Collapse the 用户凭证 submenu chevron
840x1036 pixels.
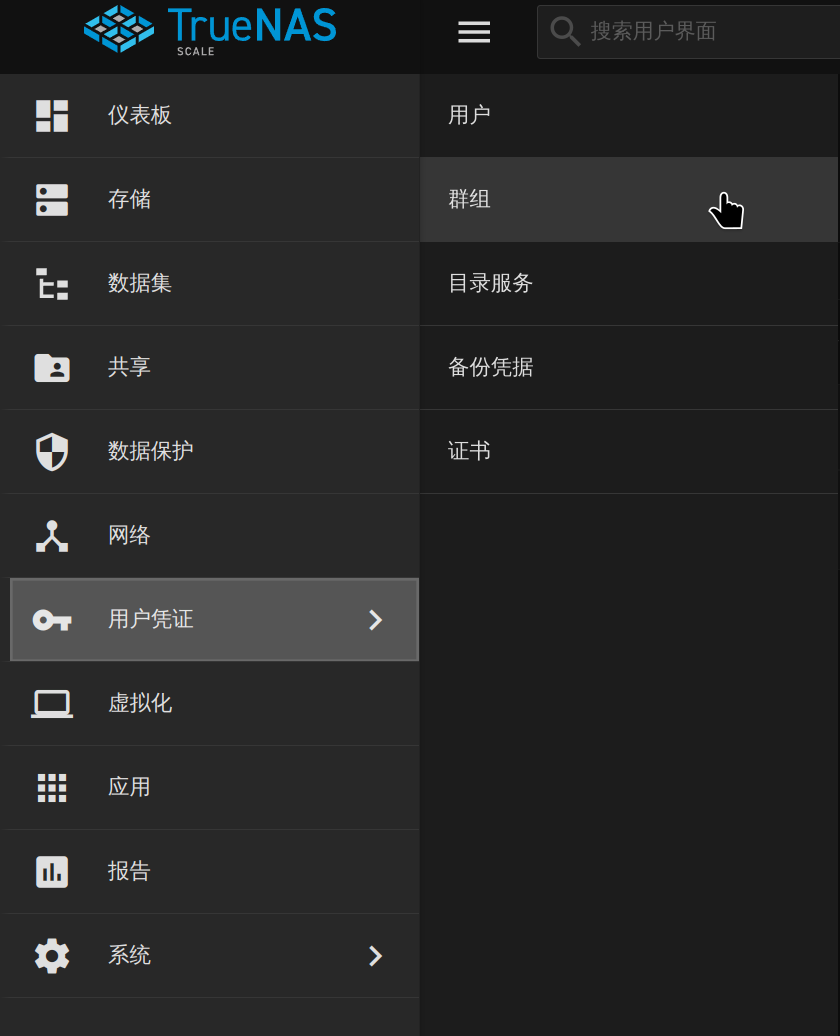click(375, 620)
